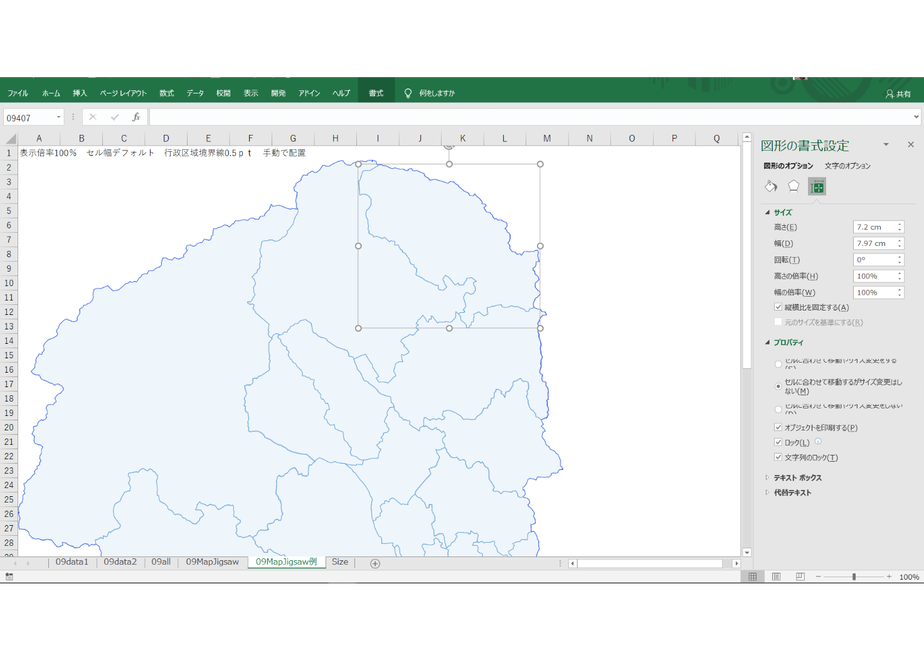
Task: Expand the formula bar chevron
Action: [x=916, y=117]
